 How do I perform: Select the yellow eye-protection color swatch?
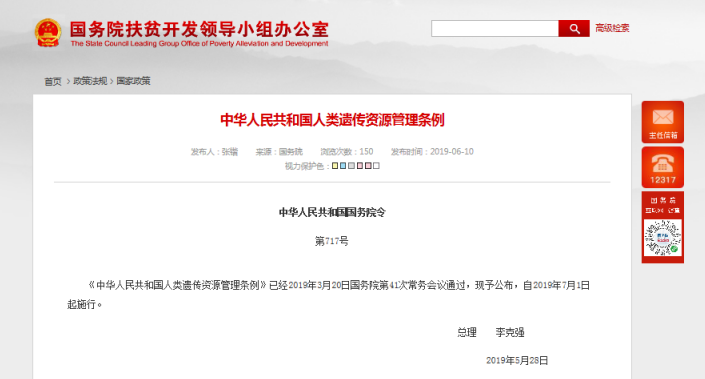[335, 166]
